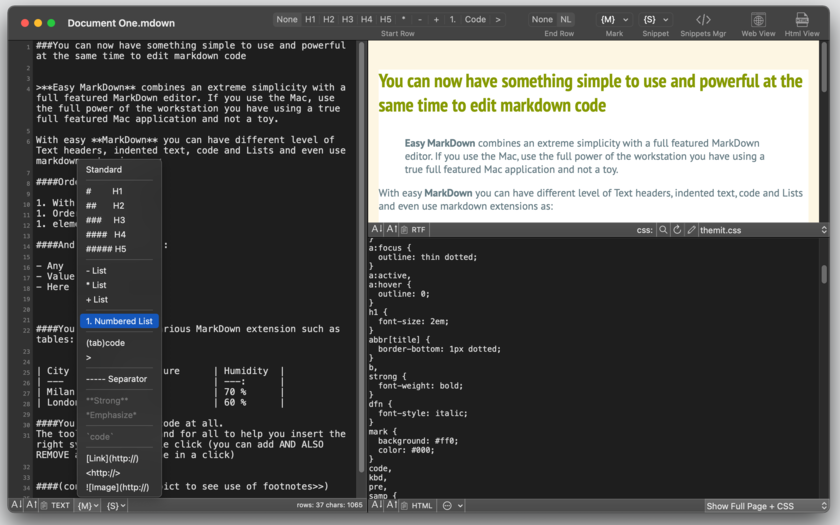Choose '+ List' from the popup menu
840x525 pixels.
(119, 299)
